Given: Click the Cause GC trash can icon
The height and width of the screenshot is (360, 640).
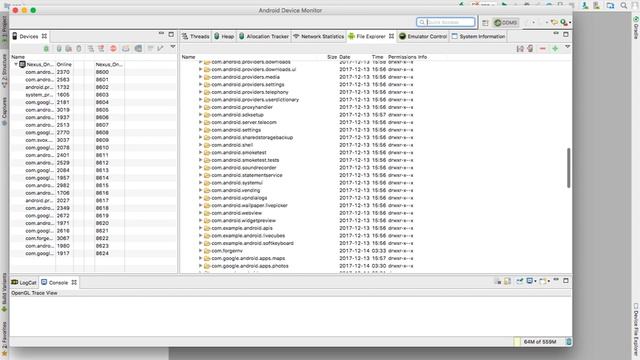Looking at the screenshot, I should [79, 49].
